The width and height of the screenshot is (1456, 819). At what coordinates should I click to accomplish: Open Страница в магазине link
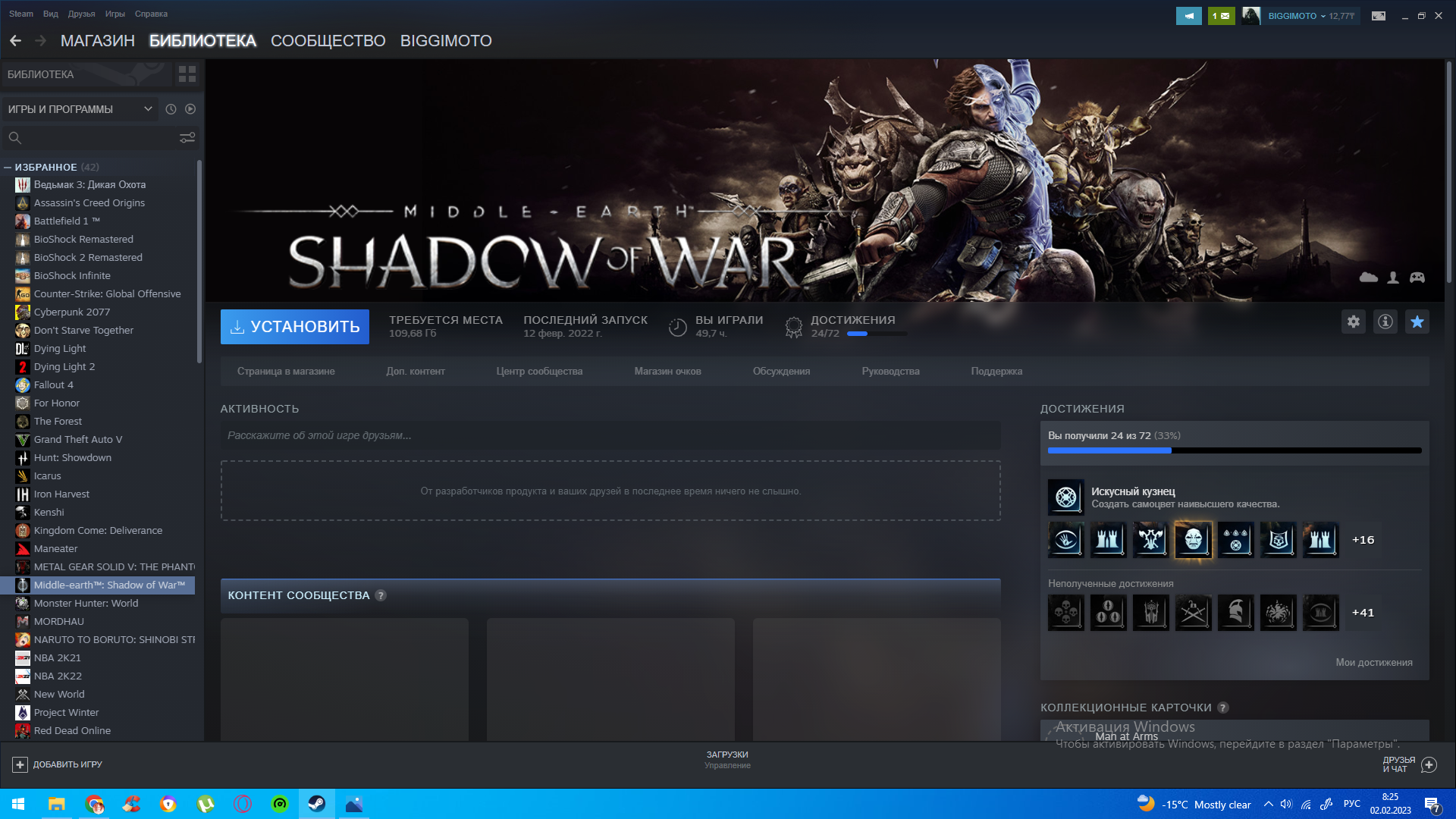click(x=286, y=372)
